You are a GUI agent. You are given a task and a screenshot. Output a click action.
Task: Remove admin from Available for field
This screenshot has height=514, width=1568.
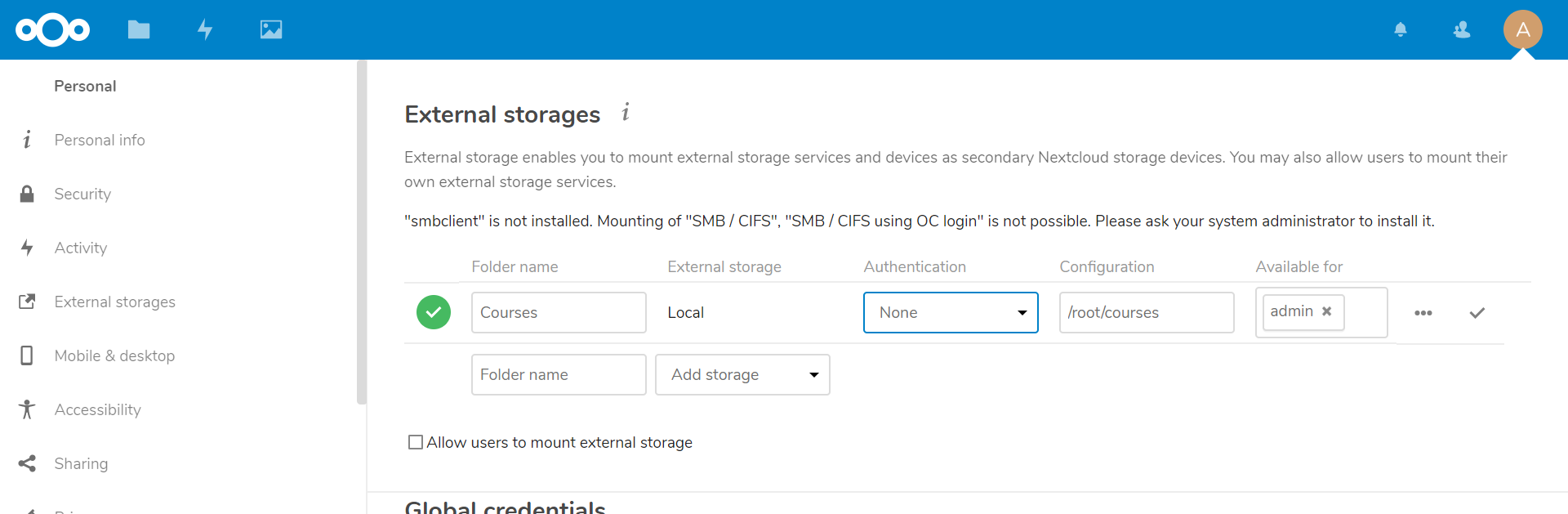tap(1327, 311)
